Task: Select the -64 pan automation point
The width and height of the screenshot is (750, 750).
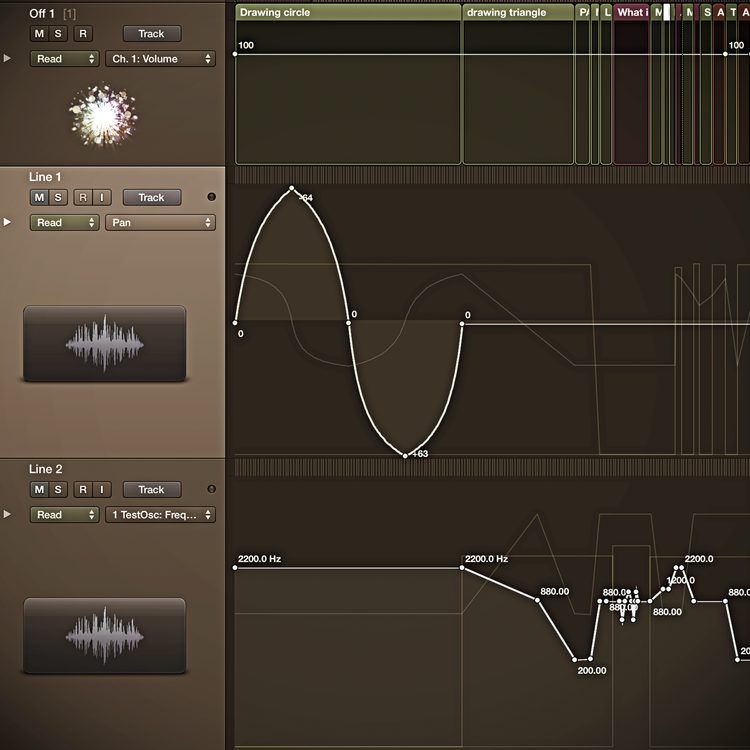Action: tap(291, 187)
